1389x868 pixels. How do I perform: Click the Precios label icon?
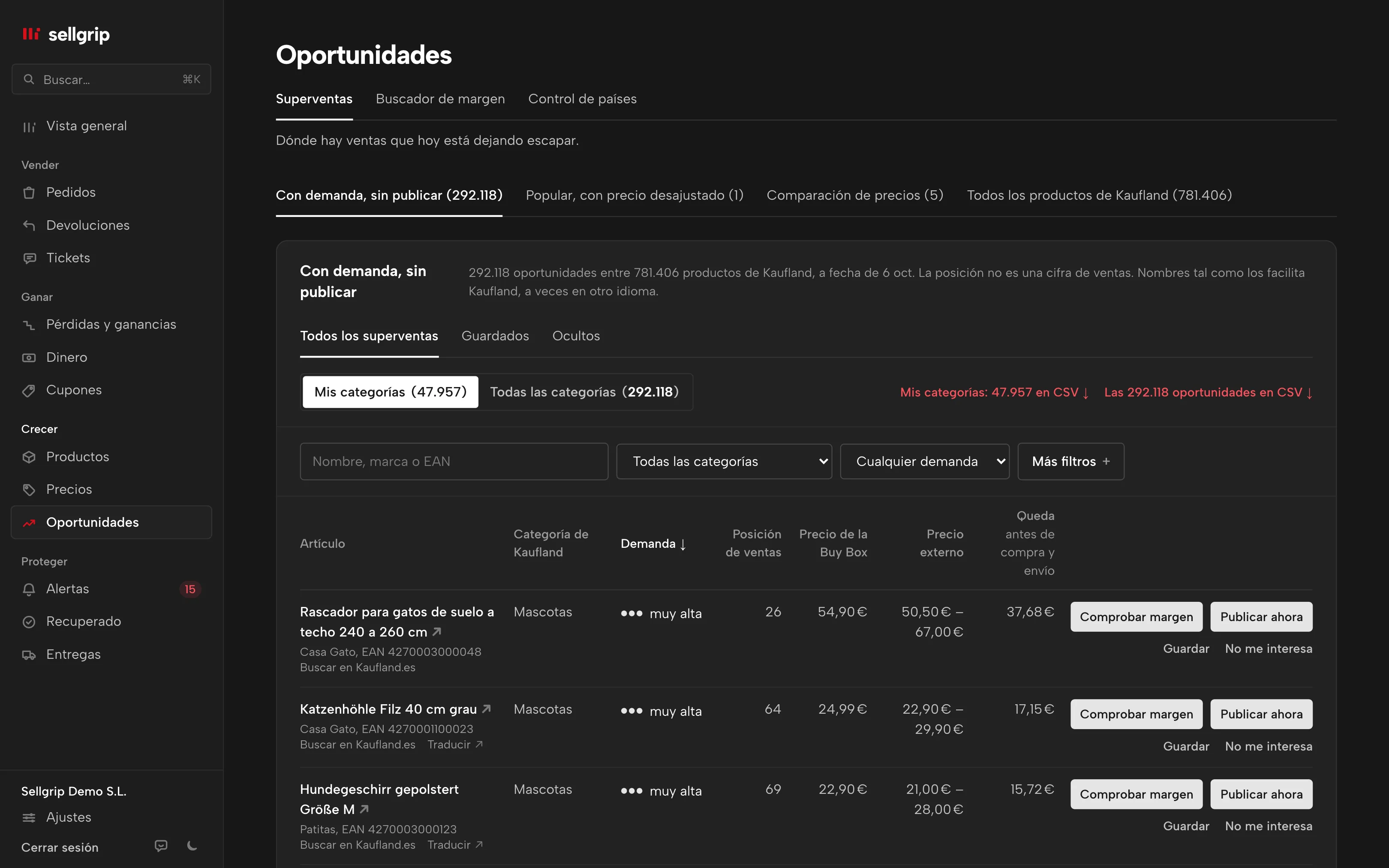[29, 490]
